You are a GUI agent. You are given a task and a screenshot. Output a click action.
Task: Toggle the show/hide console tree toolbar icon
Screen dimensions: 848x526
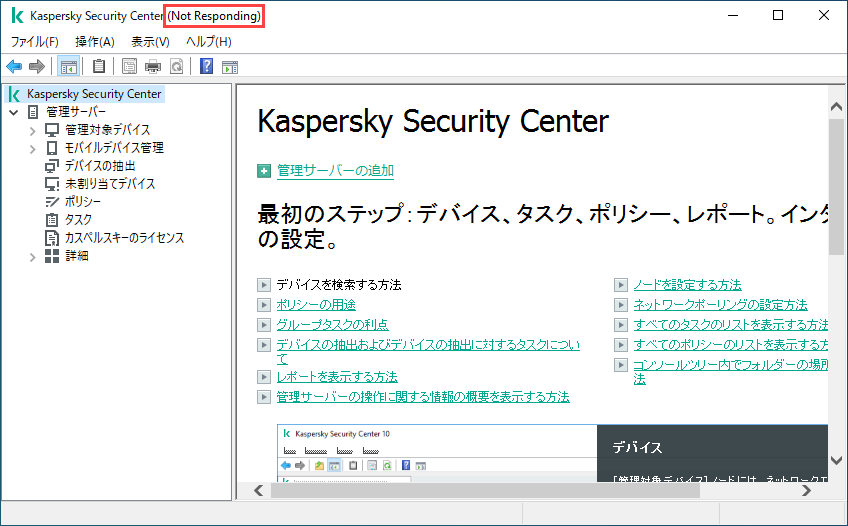(69, 67)
